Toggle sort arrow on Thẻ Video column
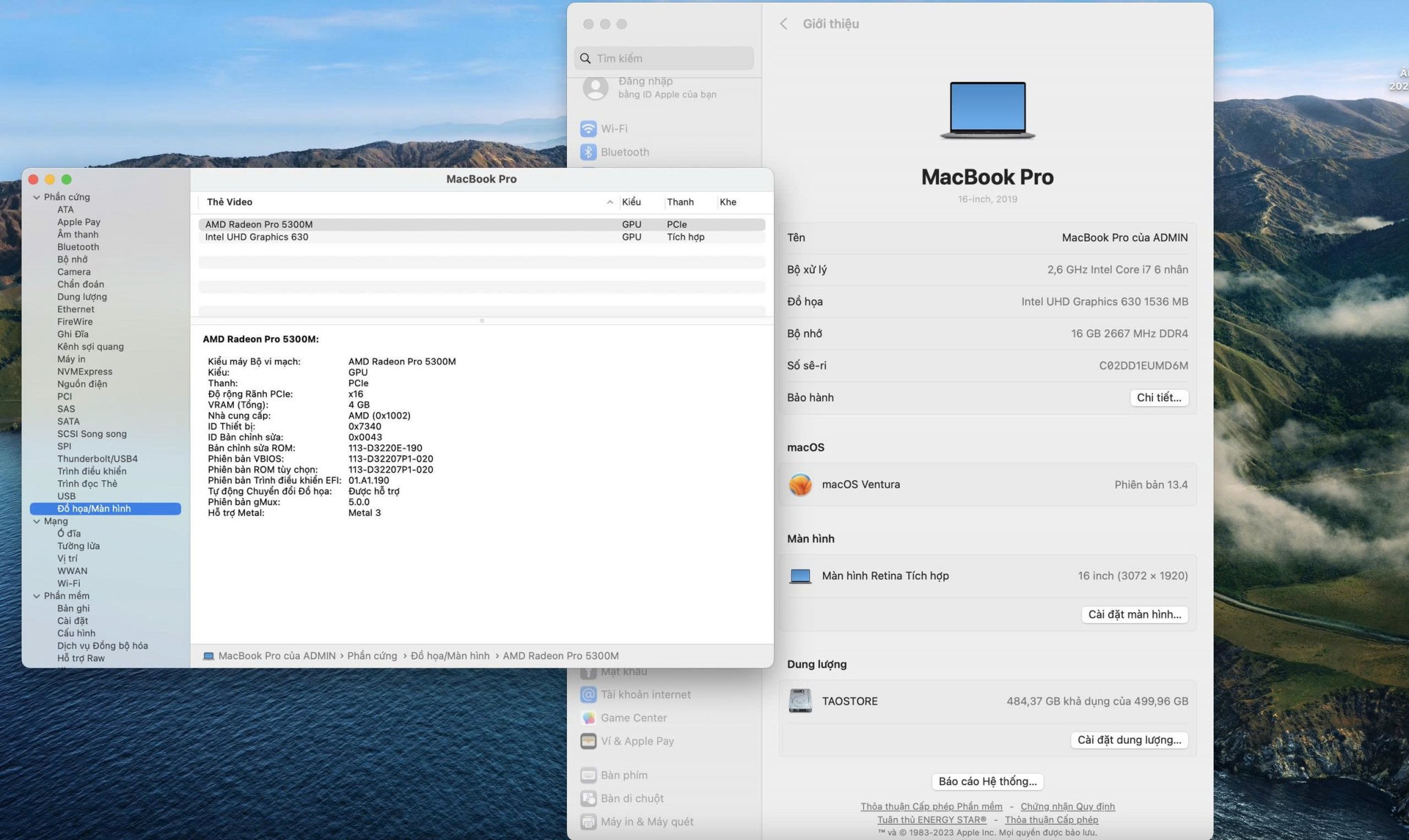 pos(610,202)
